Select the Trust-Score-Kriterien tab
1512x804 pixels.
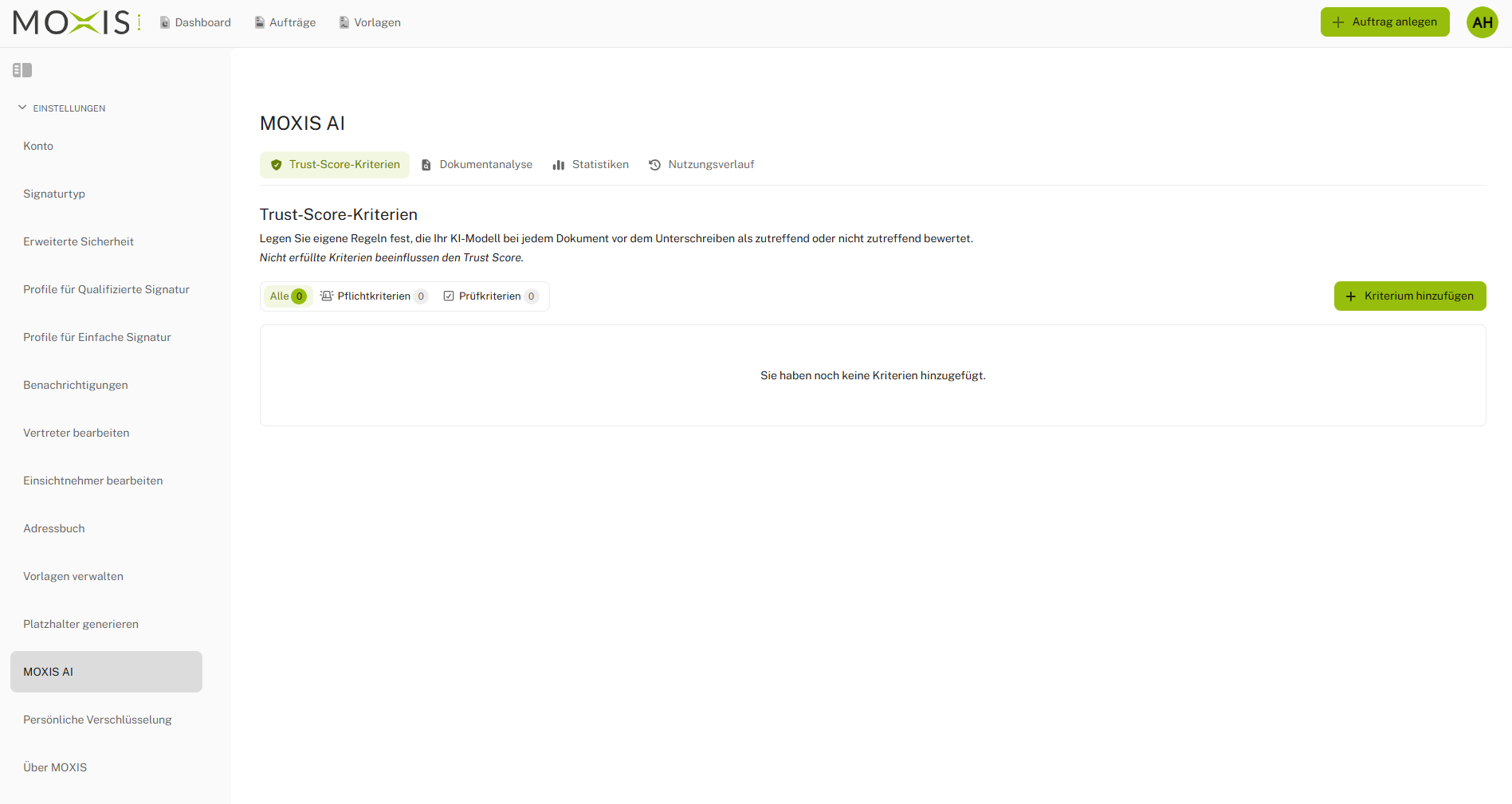pos(335,165)
